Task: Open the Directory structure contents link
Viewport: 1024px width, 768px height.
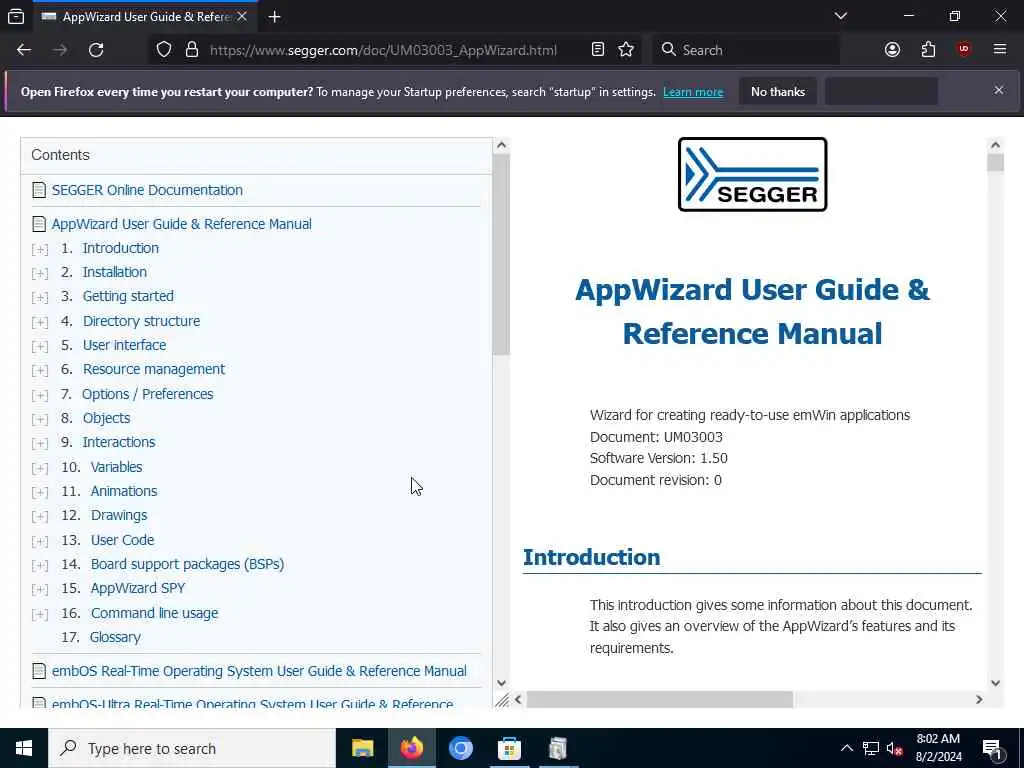Action: point(141,321)
